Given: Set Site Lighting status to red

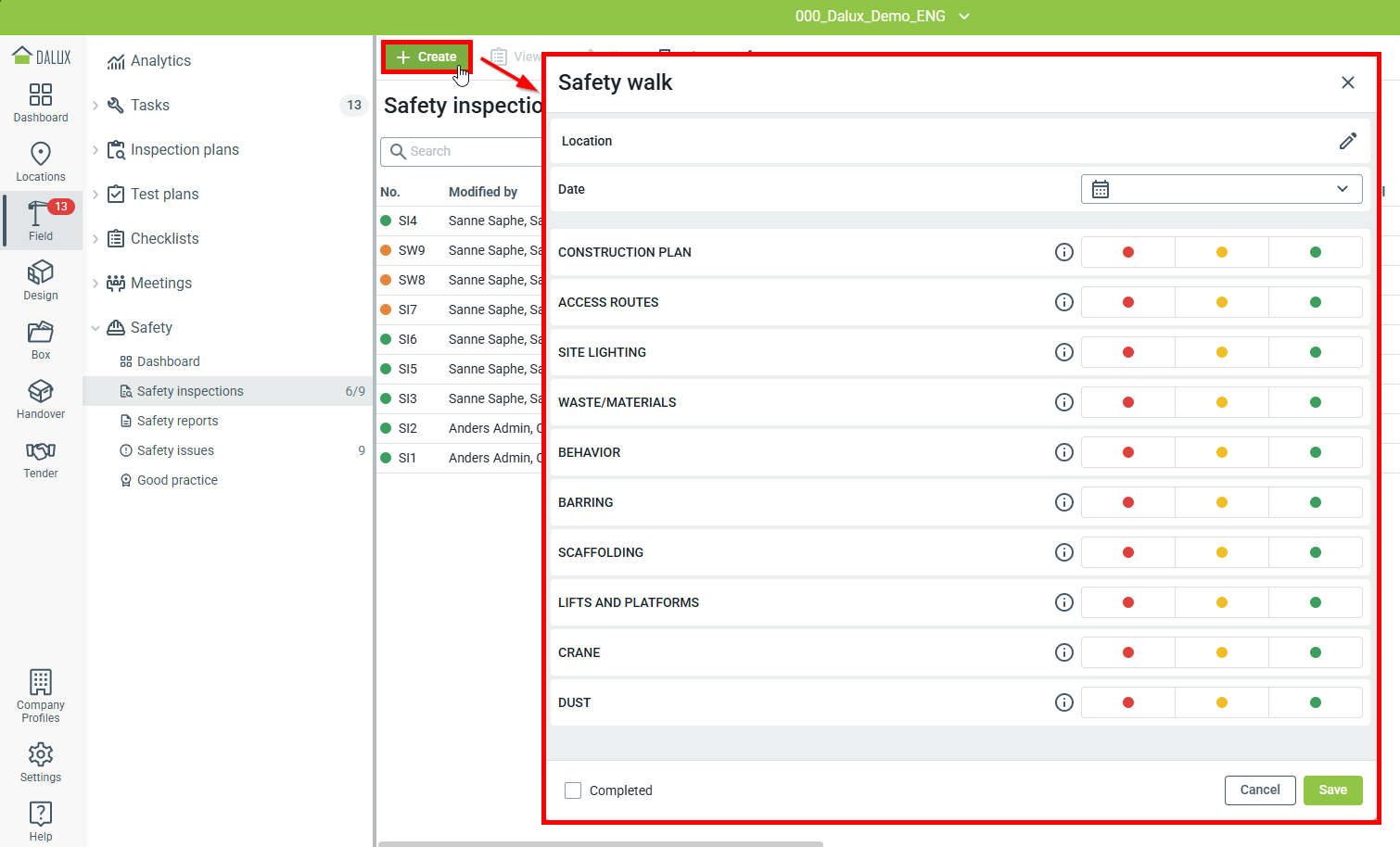Looking at the screenshot, I should tap(1127, 352).
